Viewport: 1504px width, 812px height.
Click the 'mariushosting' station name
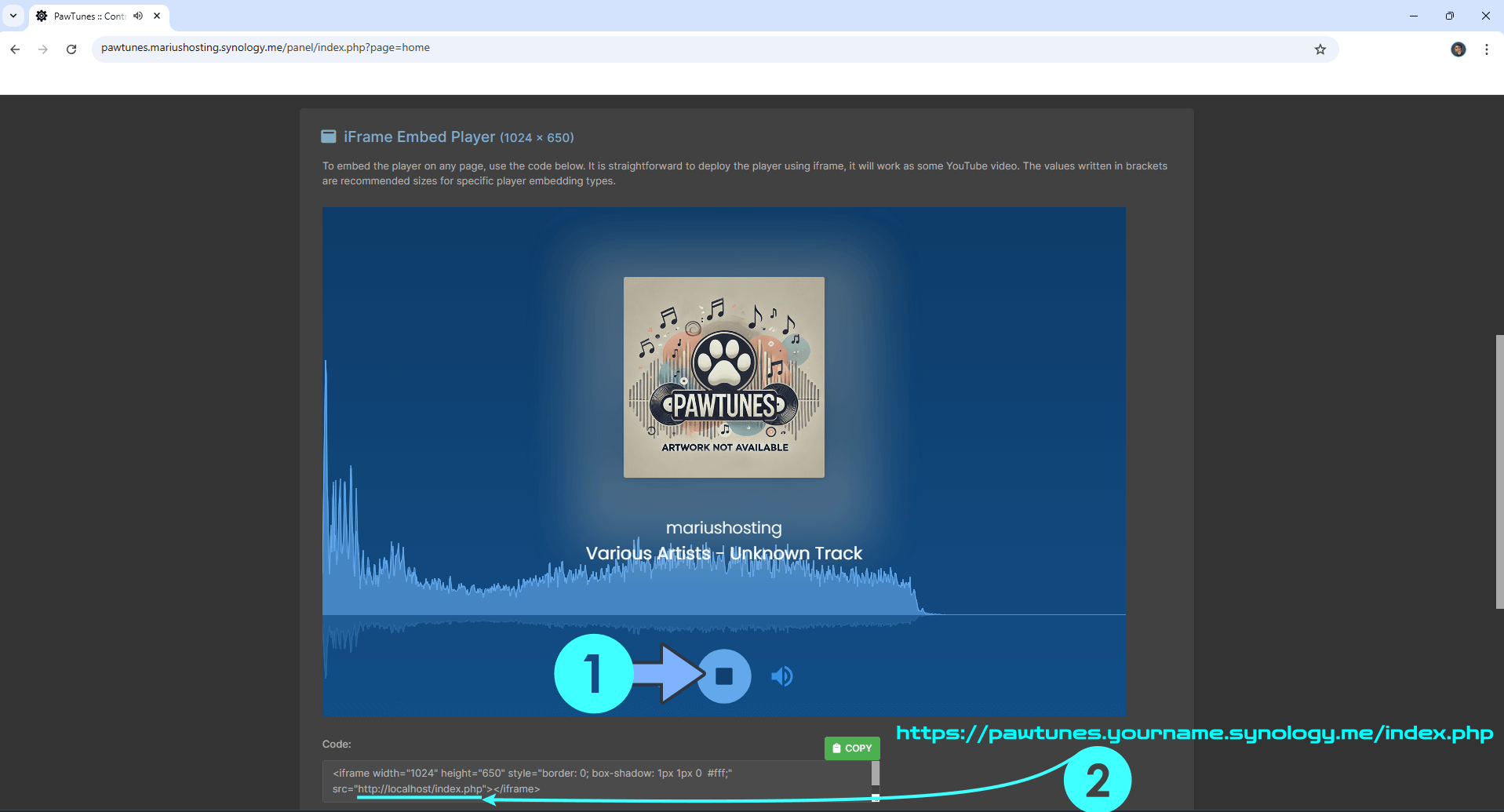[724, 527]
